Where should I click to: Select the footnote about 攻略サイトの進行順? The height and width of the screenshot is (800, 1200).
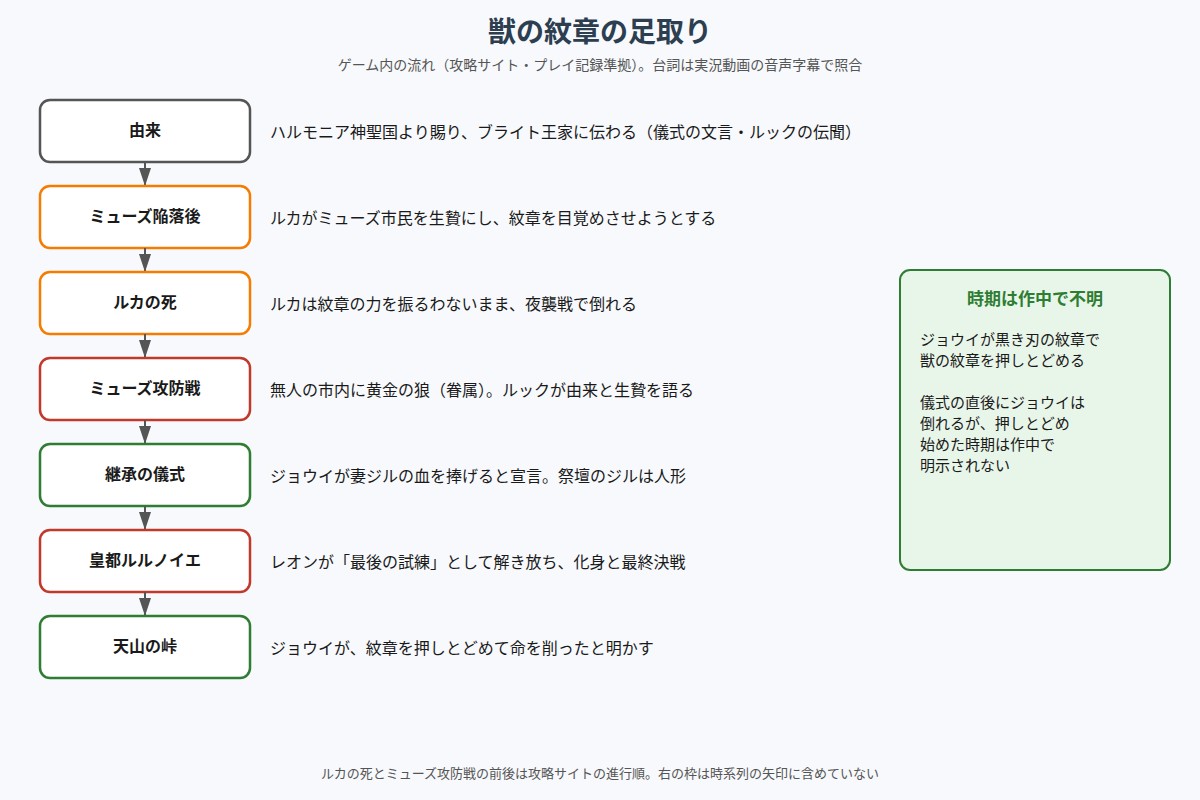(x=600, y=773)
